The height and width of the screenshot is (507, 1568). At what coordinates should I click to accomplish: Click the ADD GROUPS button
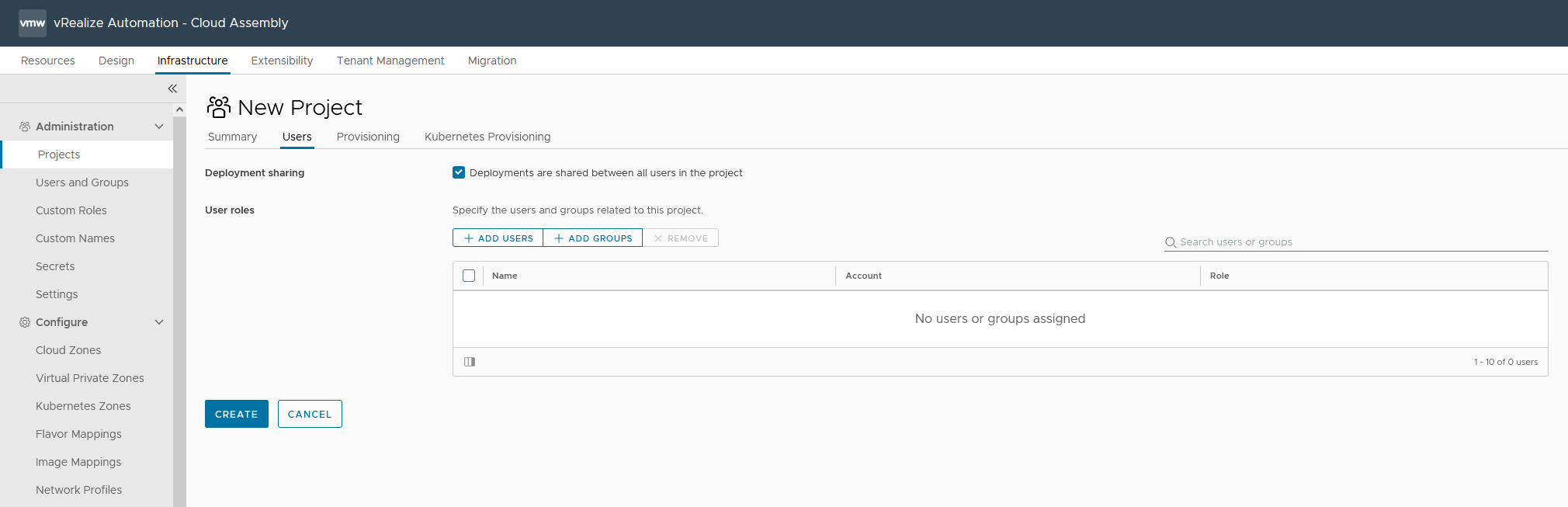click(593, 238)
